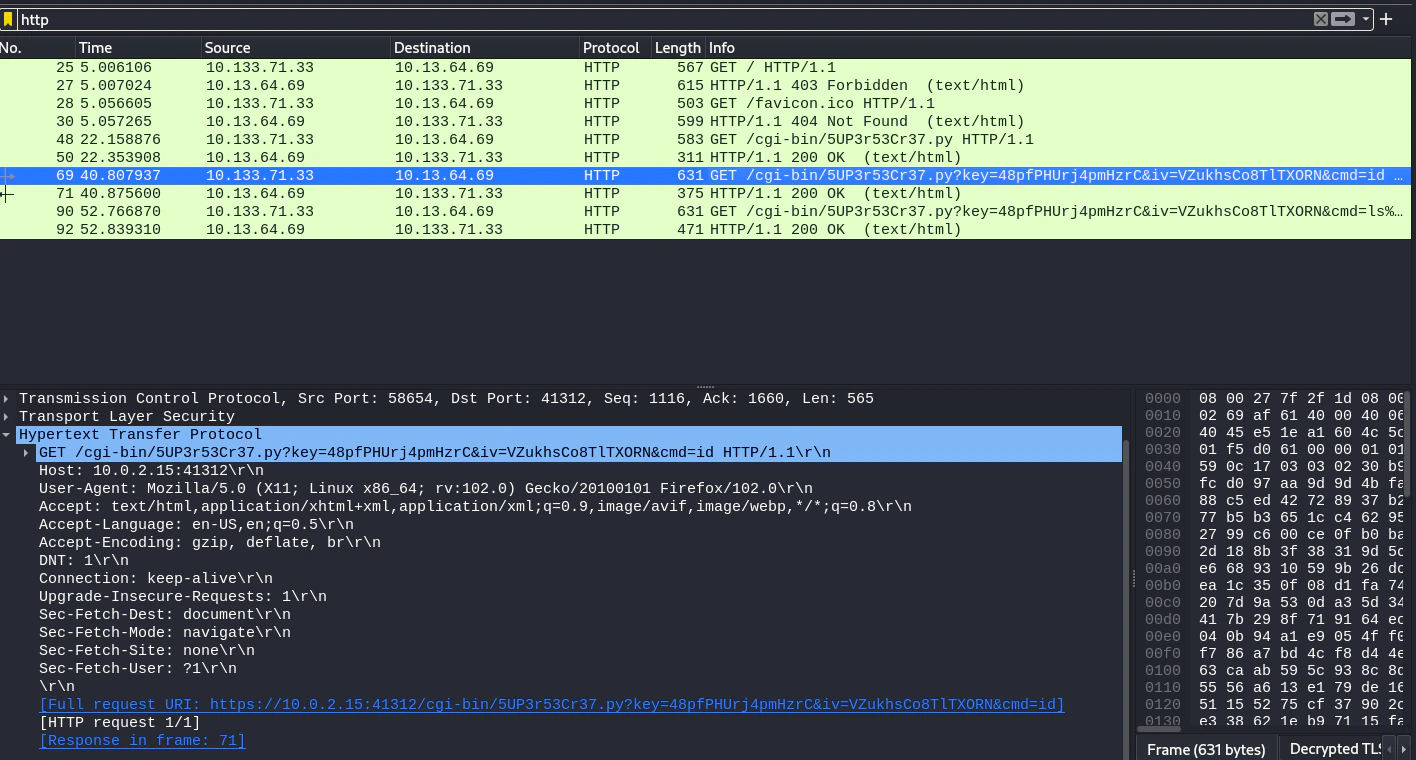Select the [HTTP request 1/1] line

(x=120, y=723)
